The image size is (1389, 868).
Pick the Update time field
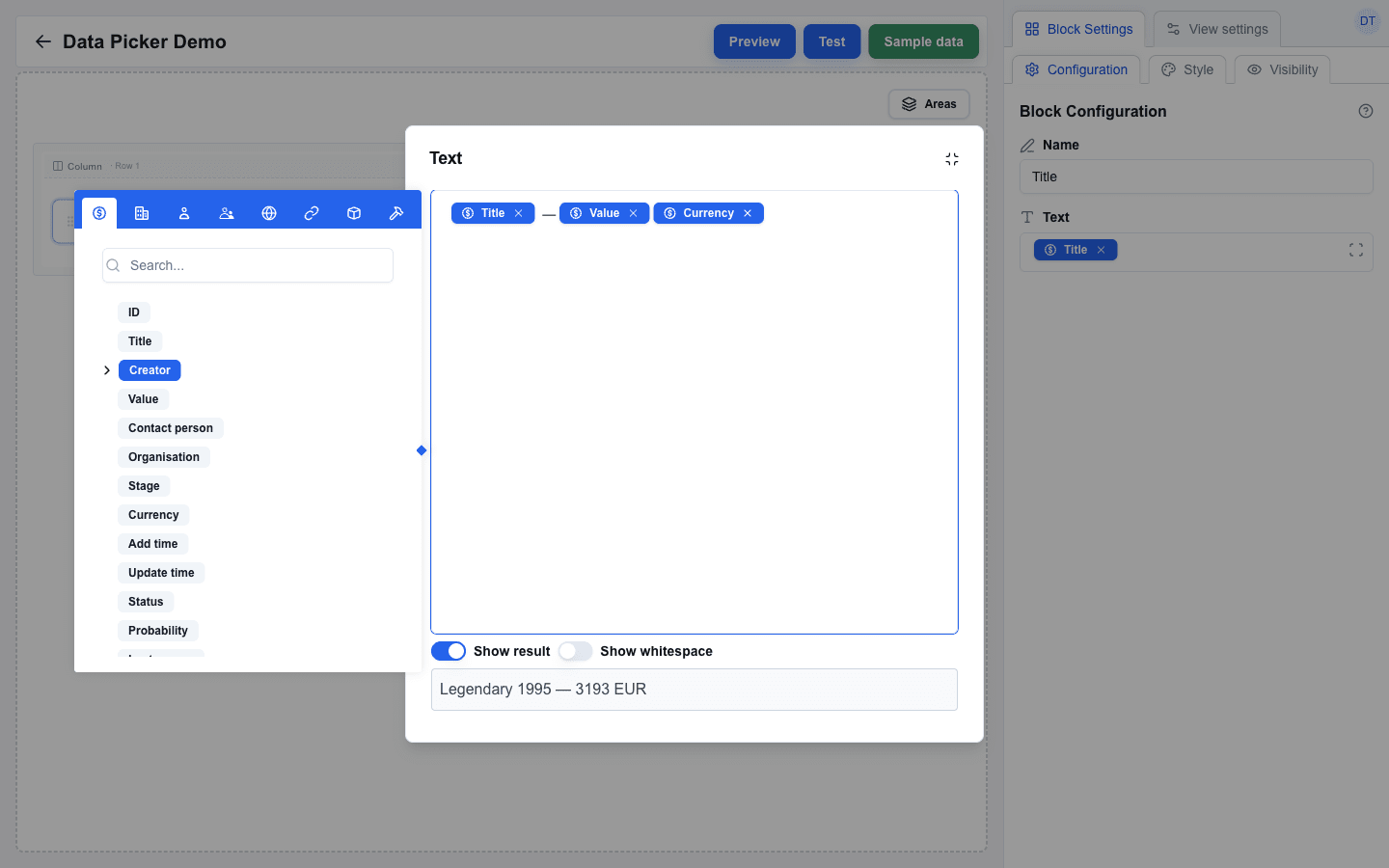pyautogui.click(x=161, y=573)
